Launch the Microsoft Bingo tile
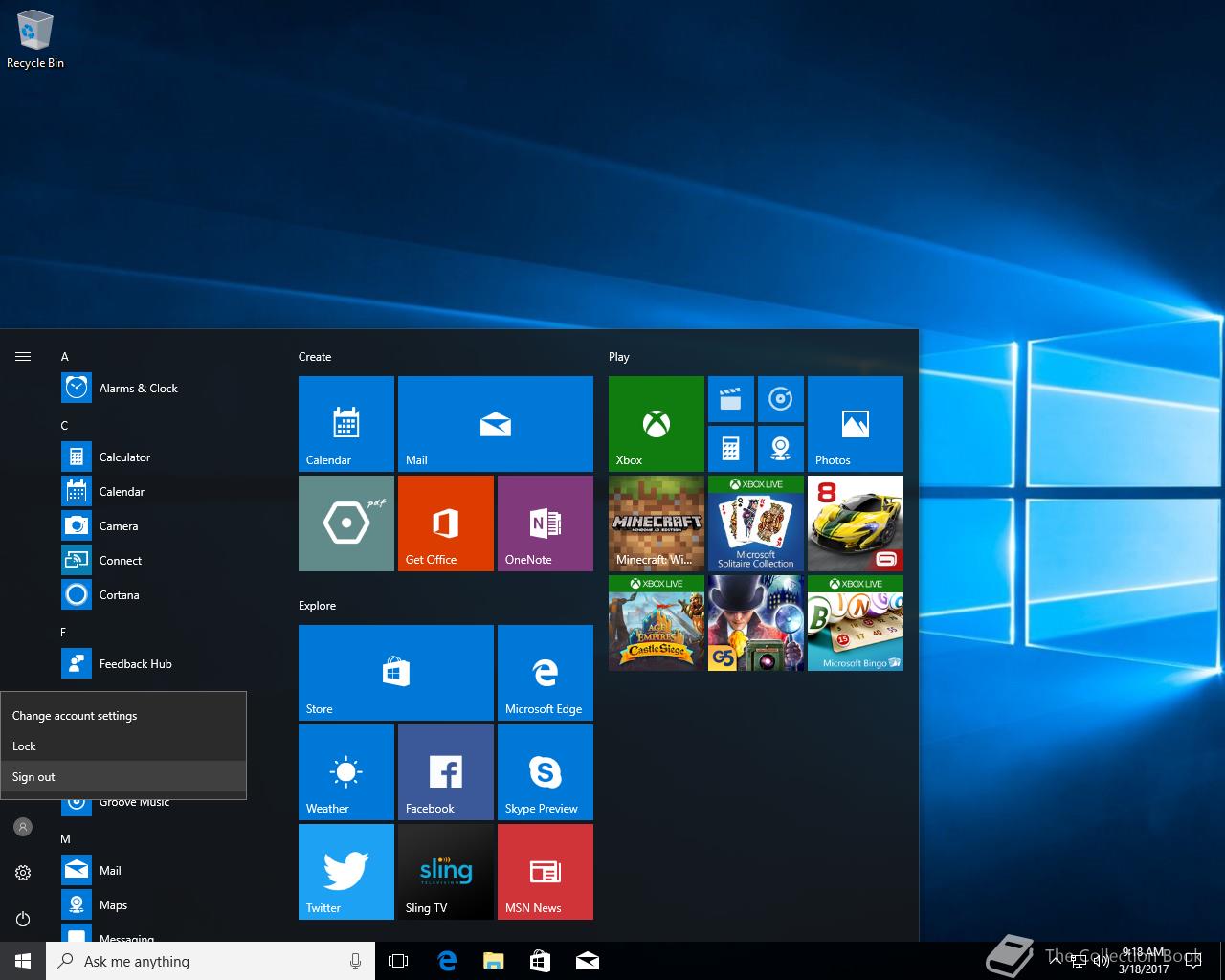 coord(856,623)
